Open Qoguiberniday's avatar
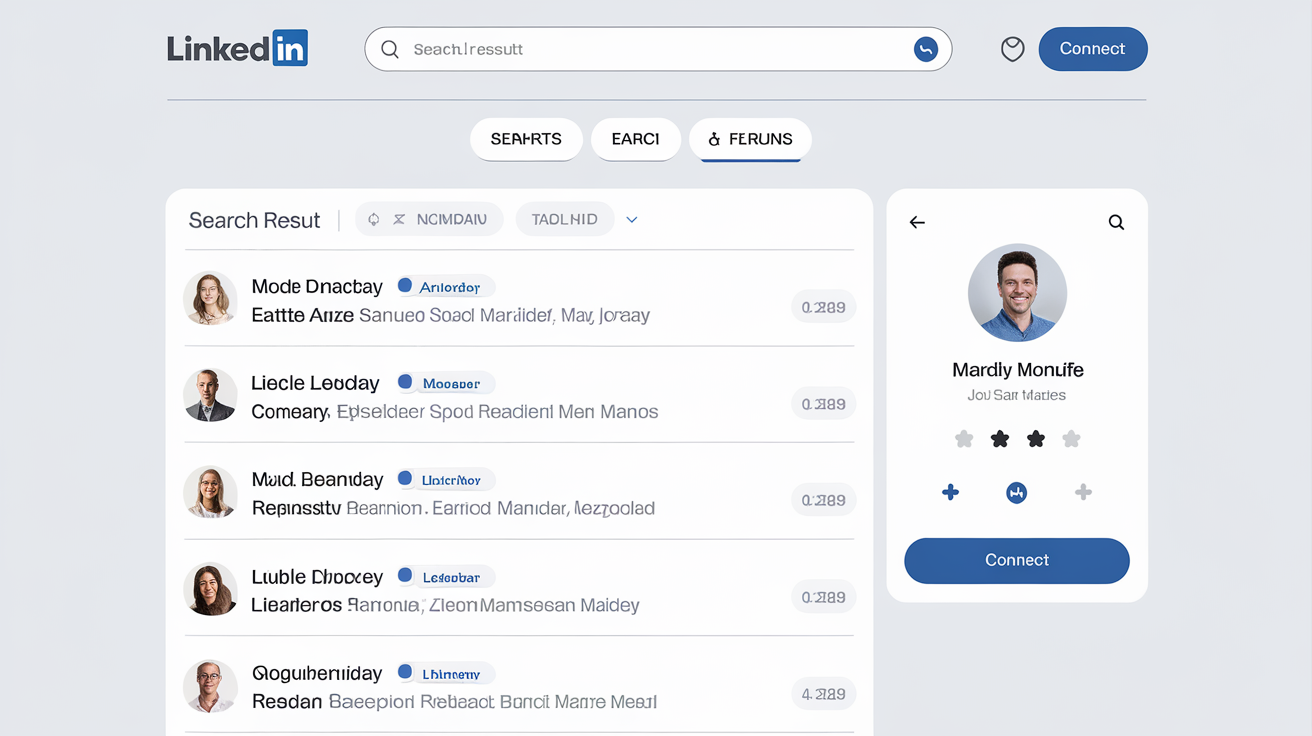 [210, 685]
